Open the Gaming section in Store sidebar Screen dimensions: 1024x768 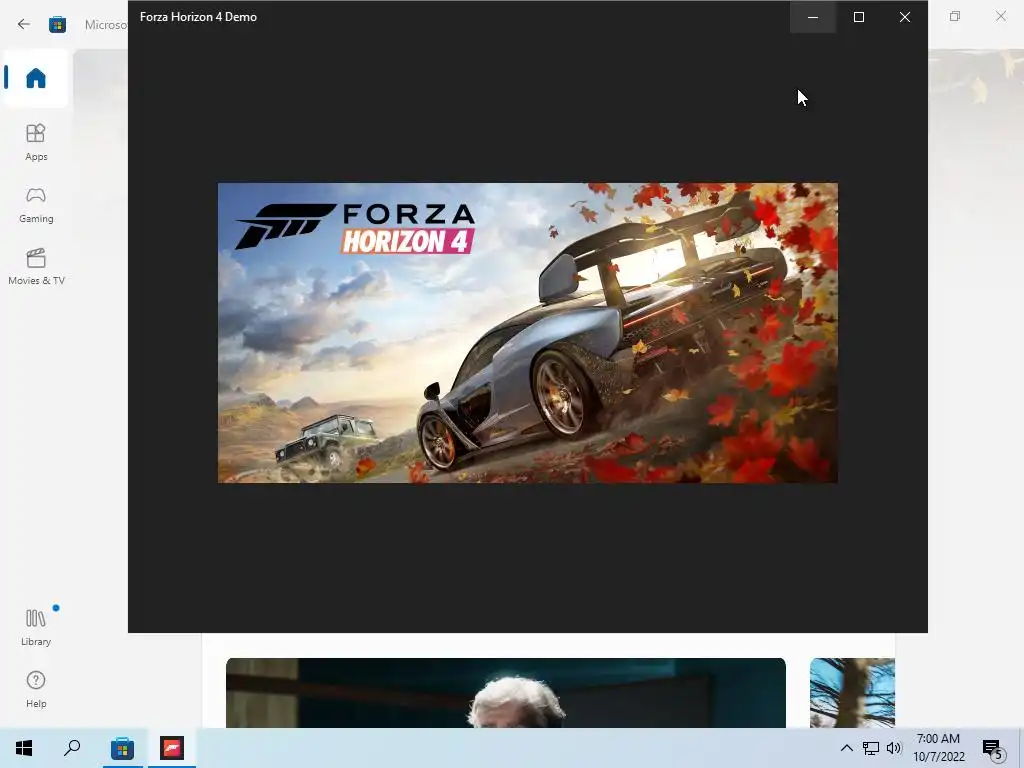tap(36, 204)
